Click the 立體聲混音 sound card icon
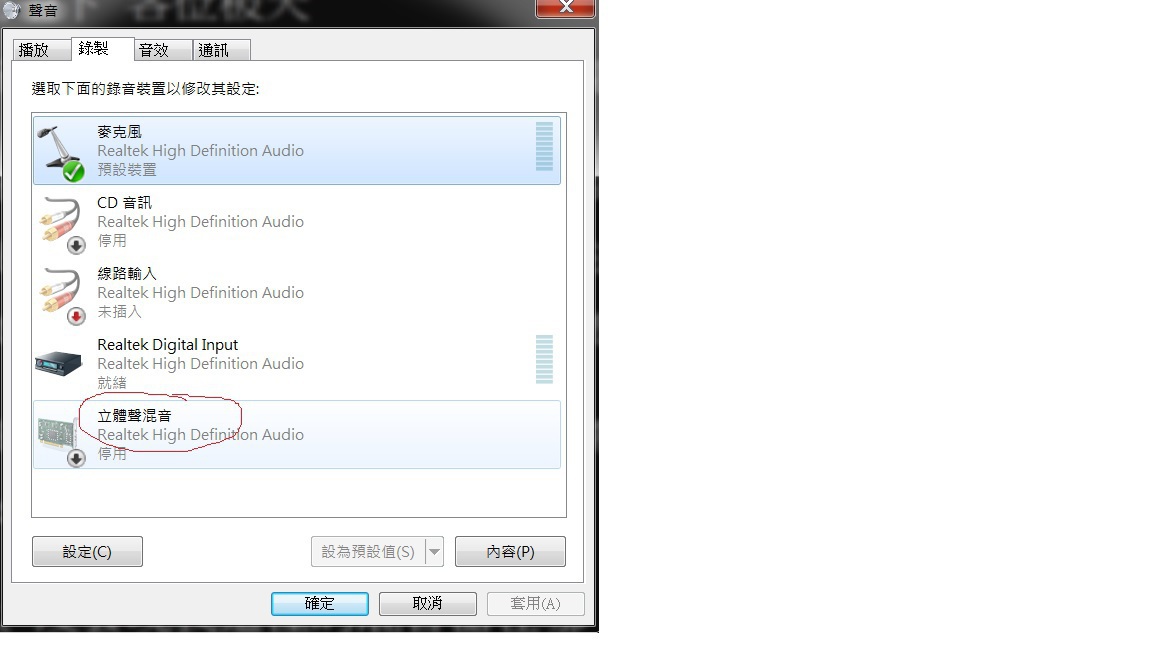Image resolution: width=1152 pixels, height=648 pixels. pyautogui.click(x=60, y=440)
